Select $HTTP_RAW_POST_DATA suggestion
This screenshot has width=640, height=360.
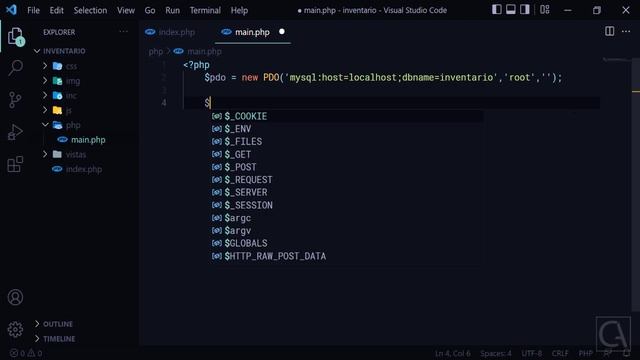[347, 256]
